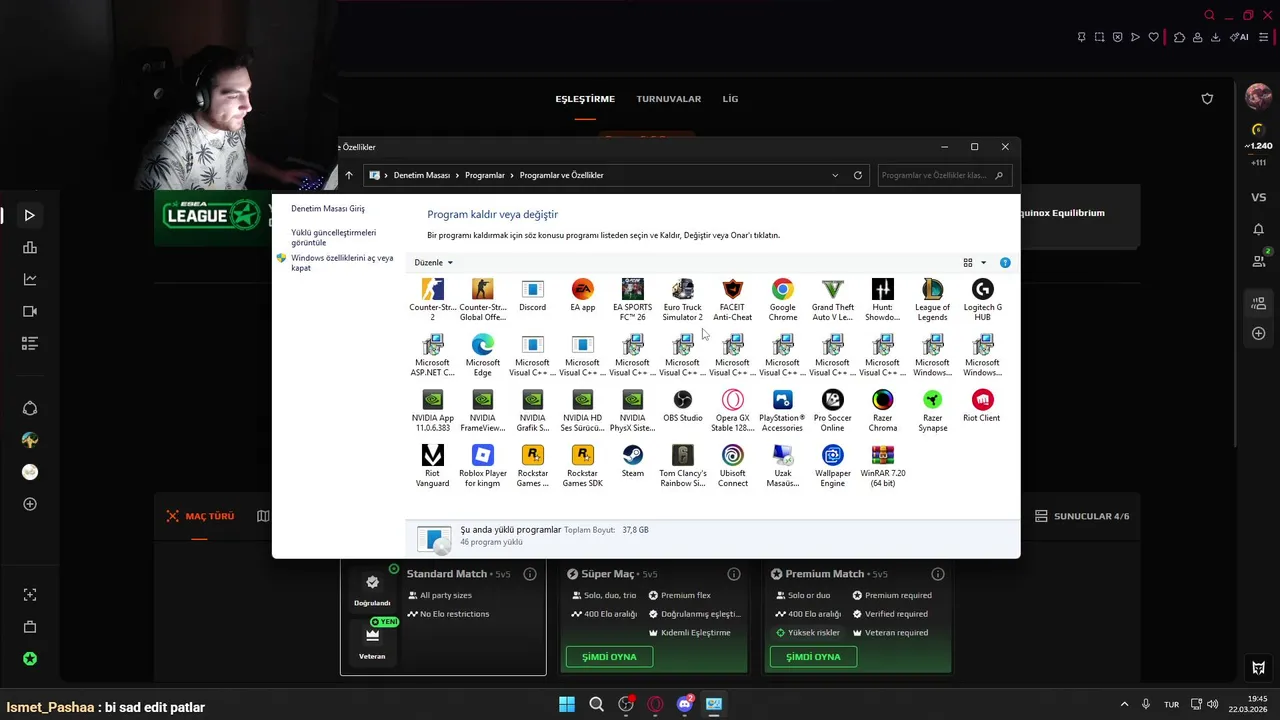Select Logitech G HUB entry
Screen dimensions: 1280x720
tap(982, 299)
